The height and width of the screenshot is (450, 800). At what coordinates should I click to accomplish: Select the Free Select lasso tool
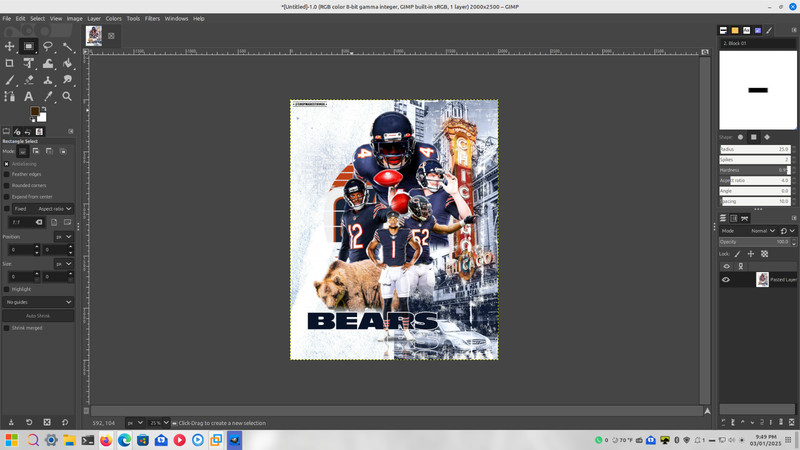[48, 46]
